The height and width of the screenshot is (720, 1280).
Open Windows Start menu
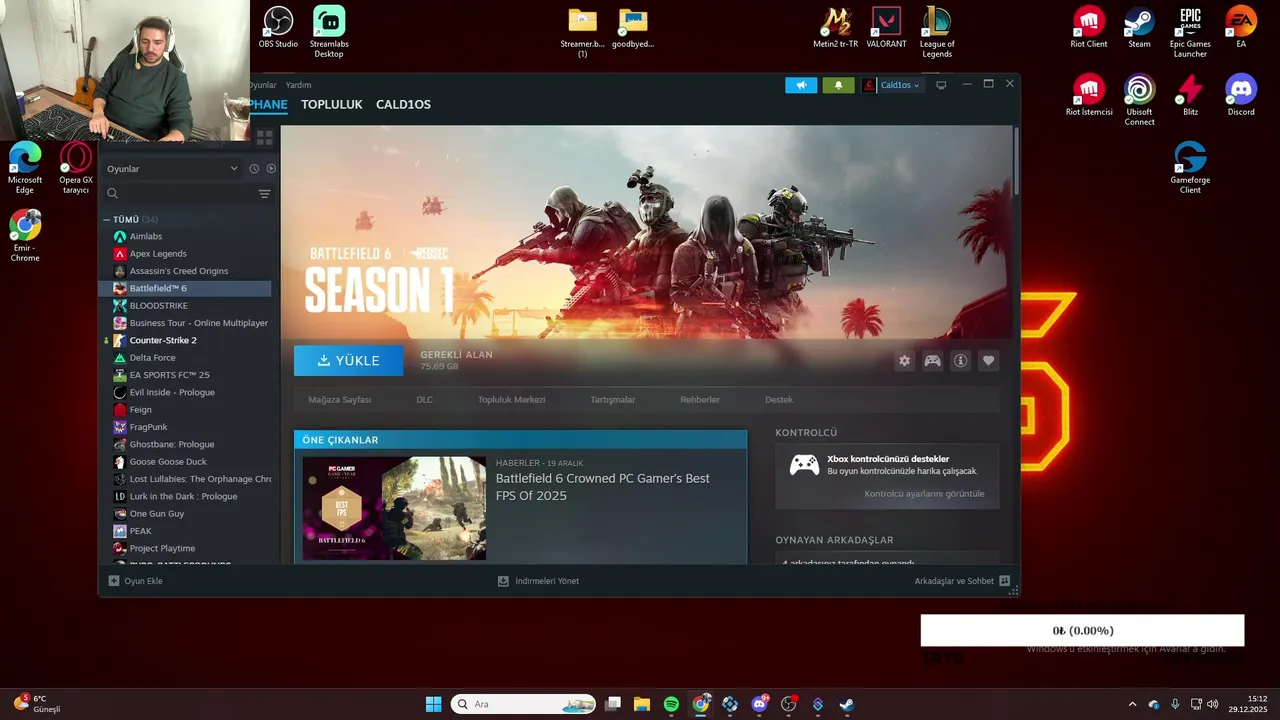(x=433, y=704)
